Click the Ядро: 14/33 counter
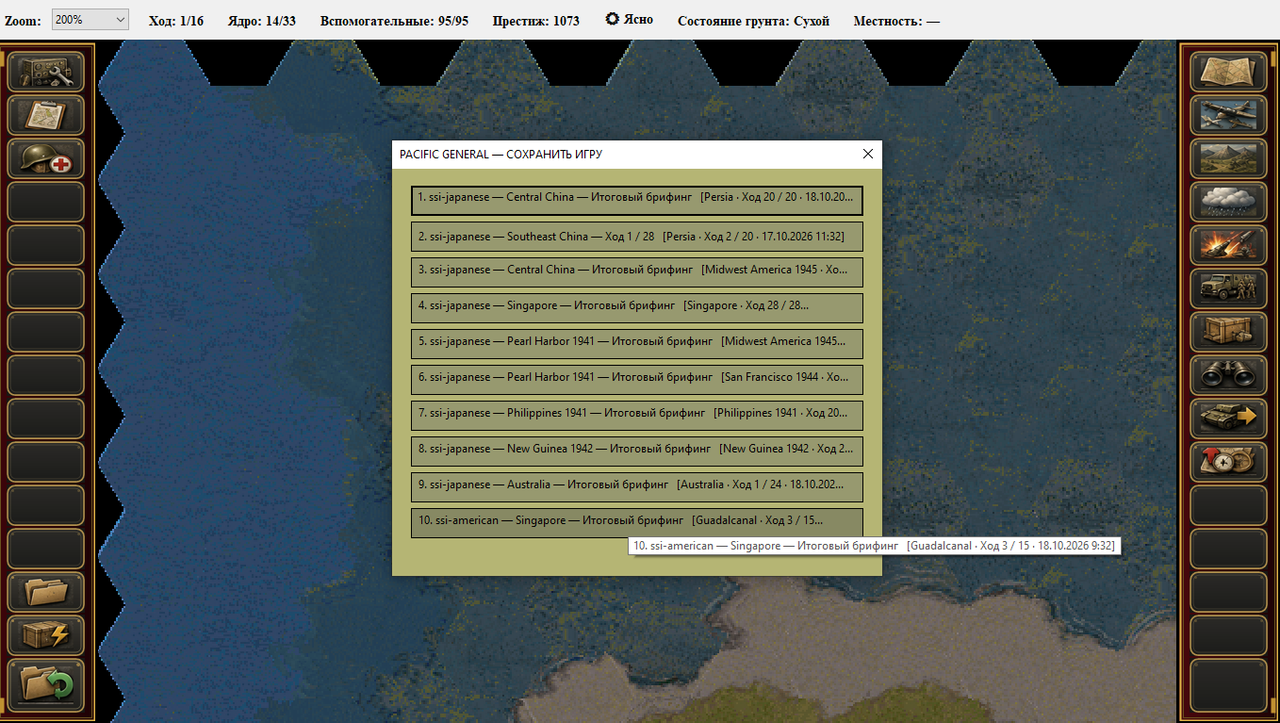 click(261, 21)
